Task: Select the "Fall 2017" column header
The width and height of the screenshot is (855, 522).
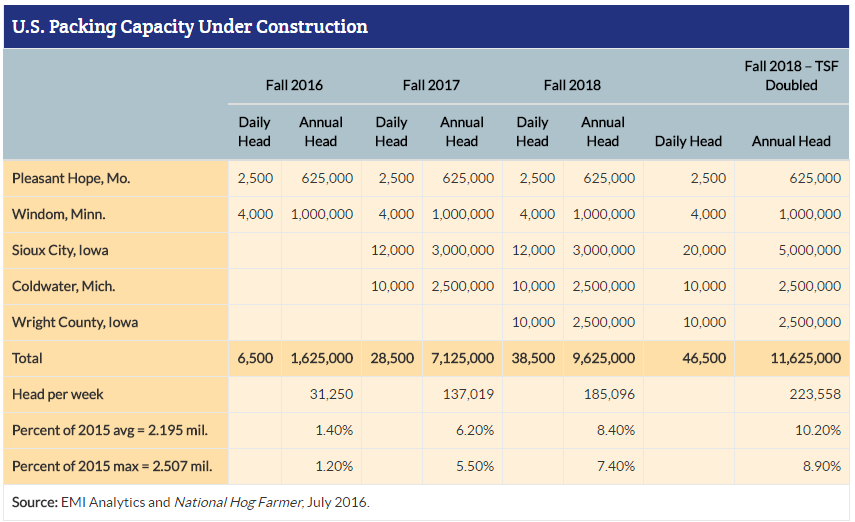Action: [x=431, y=85]
